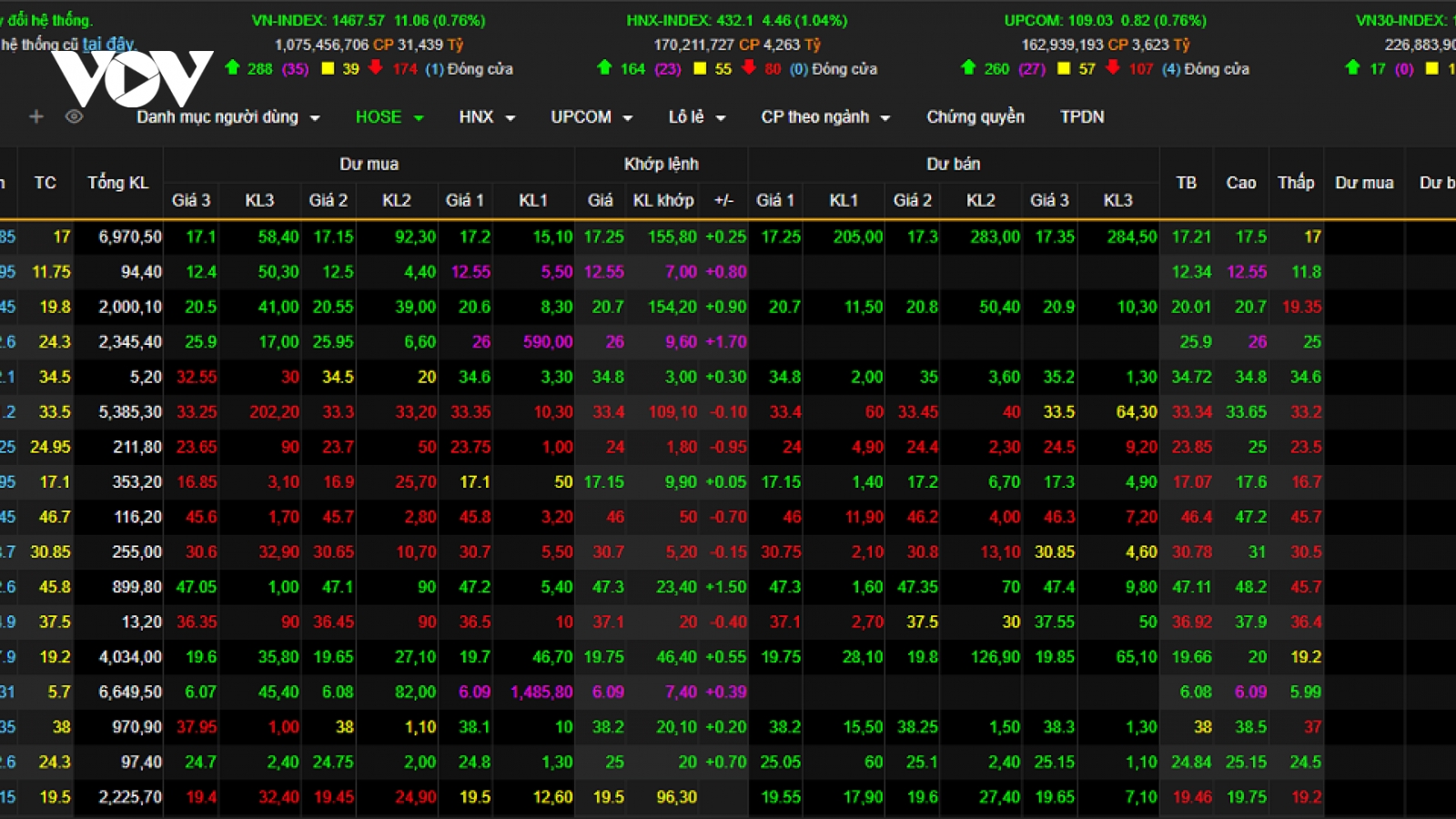Click the +/- column header
1456x819 pixels.
coord(724,200)
